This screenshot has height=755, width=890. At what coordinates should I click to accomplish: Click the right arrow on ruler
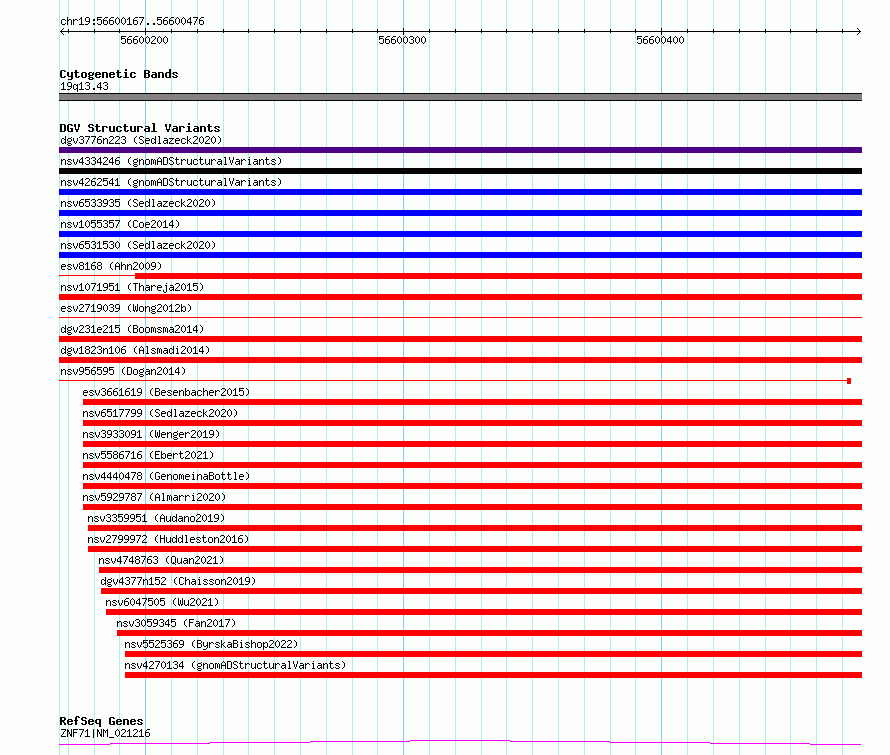[x=858, y=31]
